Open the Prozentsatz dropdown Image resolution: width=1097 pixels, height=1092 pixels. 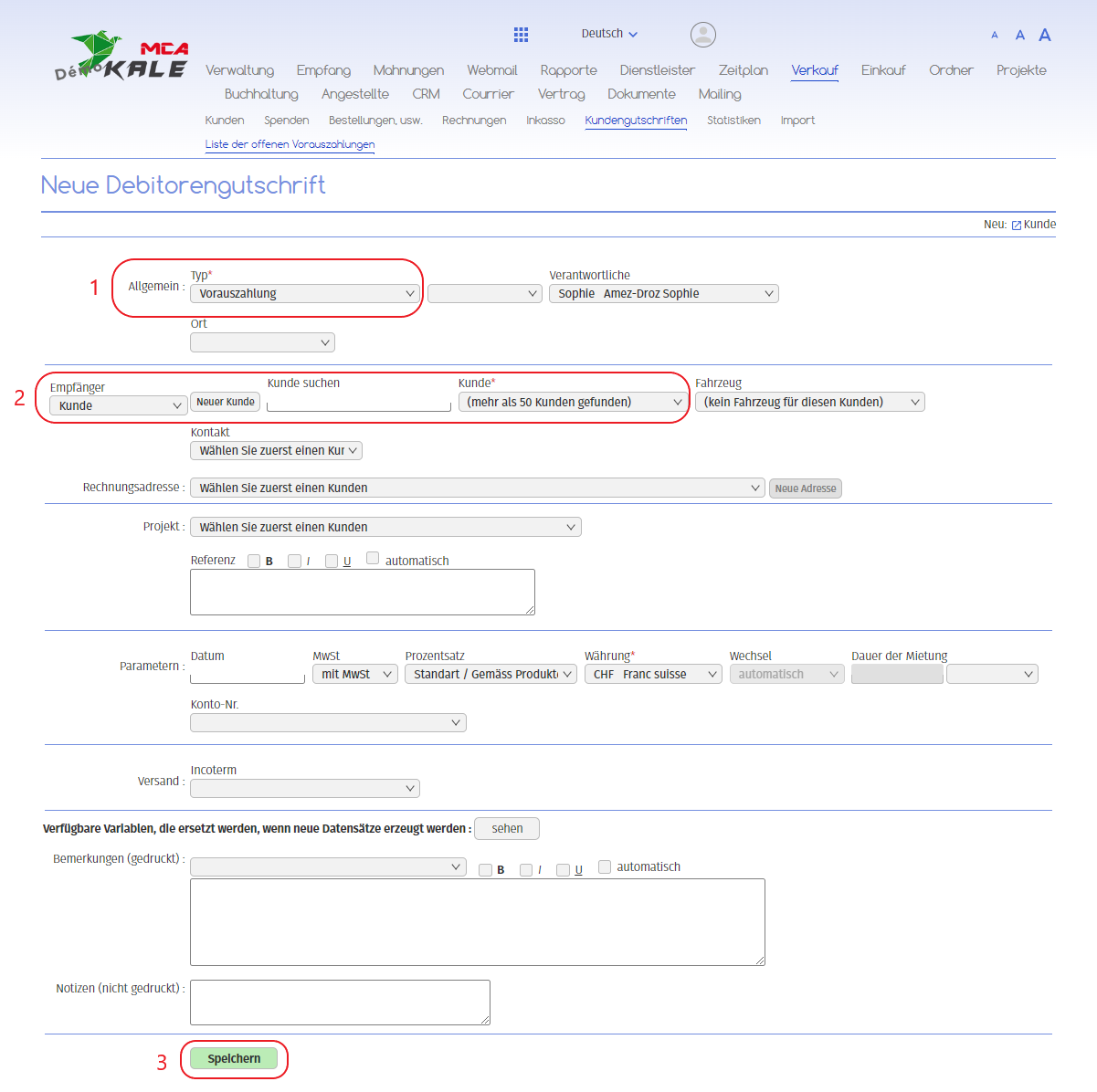coord(490,674)
